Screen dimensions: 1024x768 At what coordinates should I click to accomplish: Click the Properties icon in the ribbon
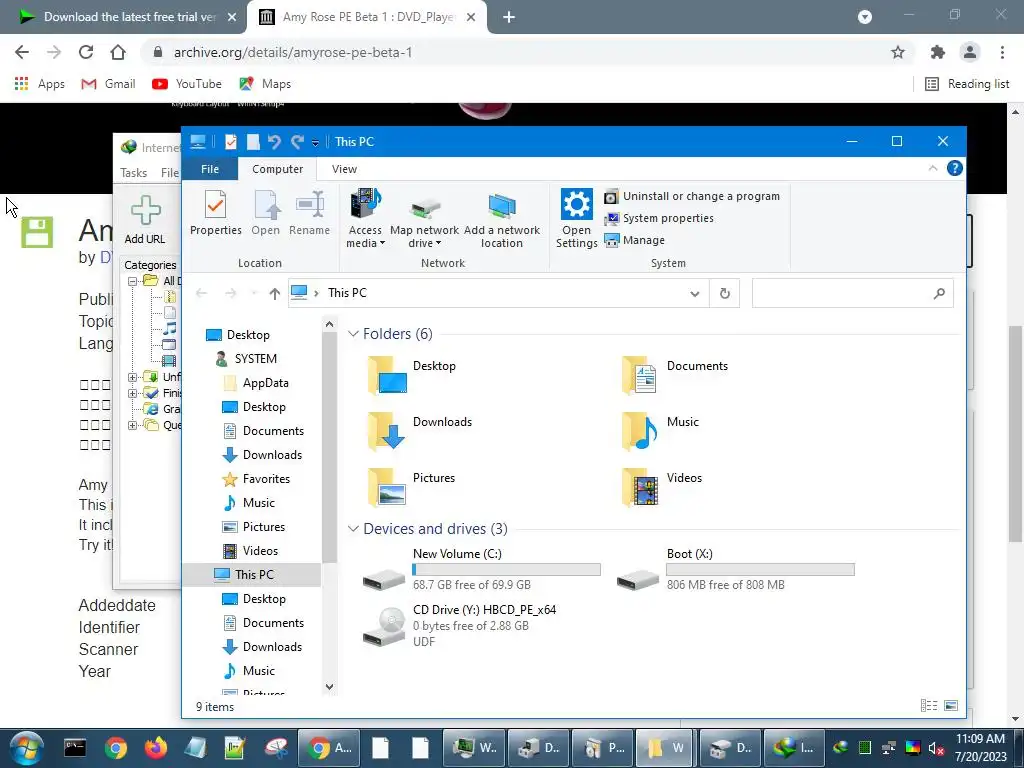(x=216, y=212)
